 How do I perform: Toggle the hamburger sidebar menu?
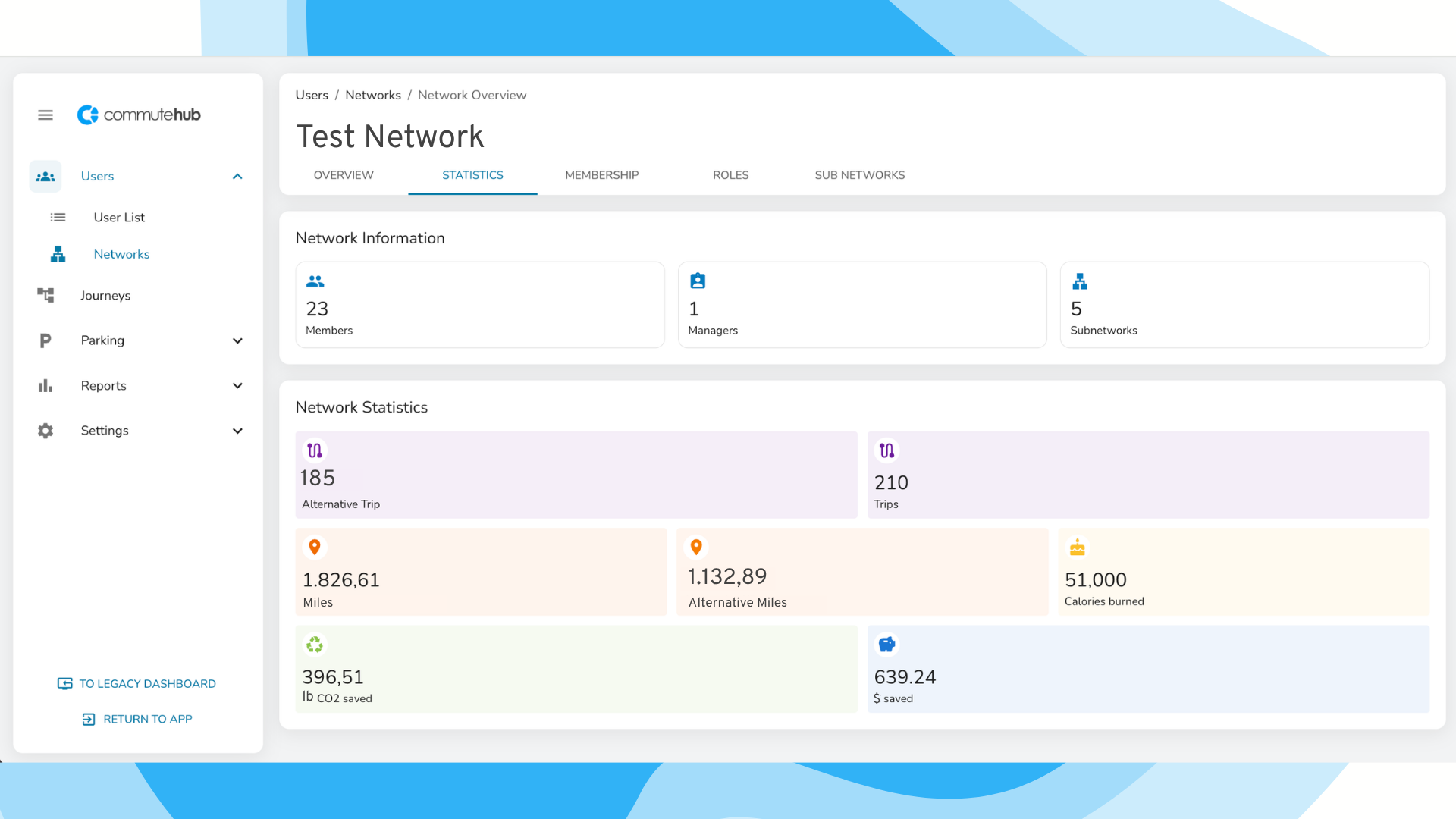point(45,115)
